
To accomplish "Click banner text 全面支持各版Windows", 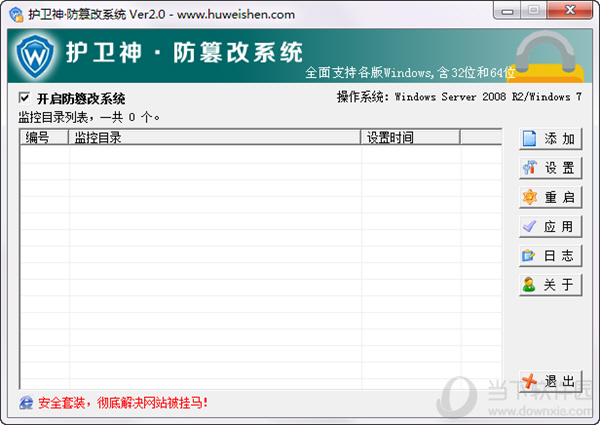I will [x=410, y=72].
